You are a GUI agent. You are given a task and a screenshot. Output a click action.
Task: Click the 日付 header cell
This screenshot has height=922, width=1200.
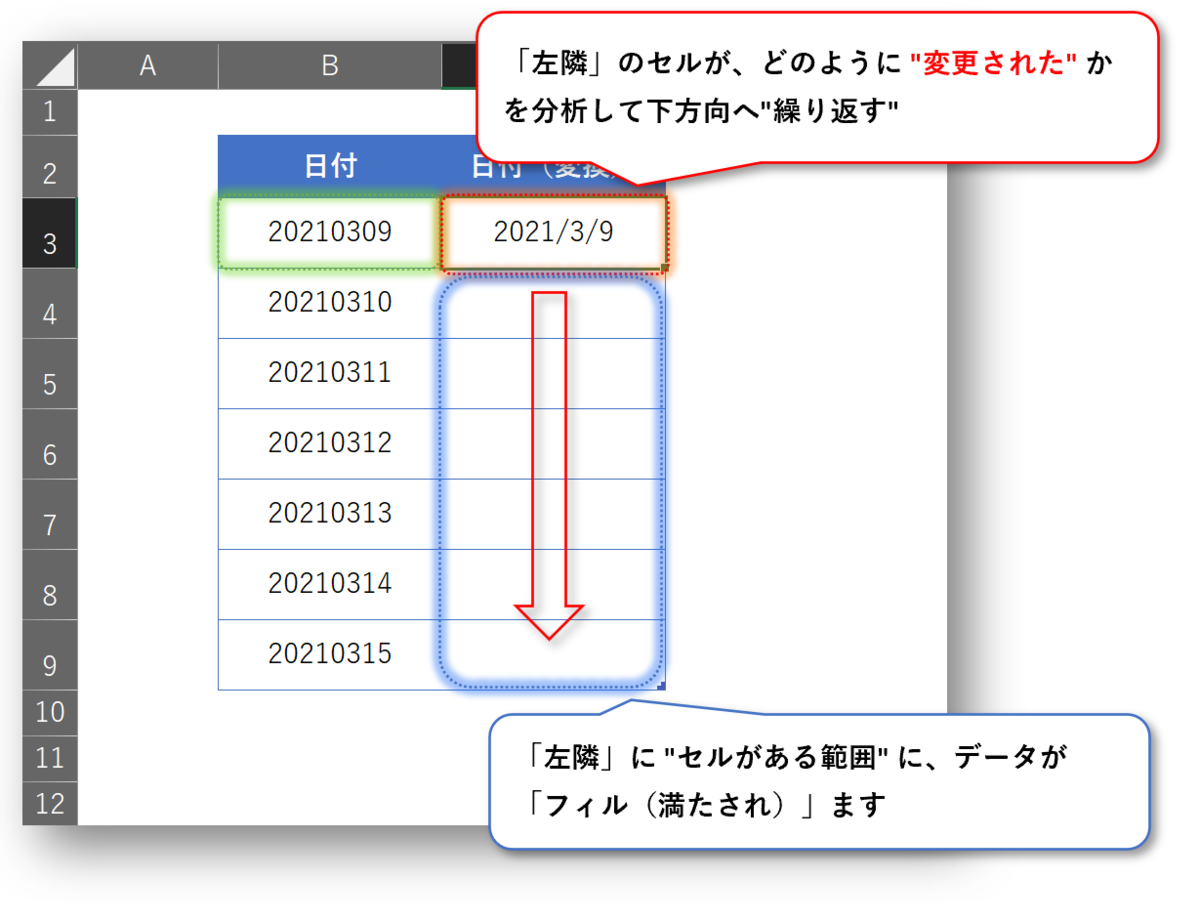(330, 166)
